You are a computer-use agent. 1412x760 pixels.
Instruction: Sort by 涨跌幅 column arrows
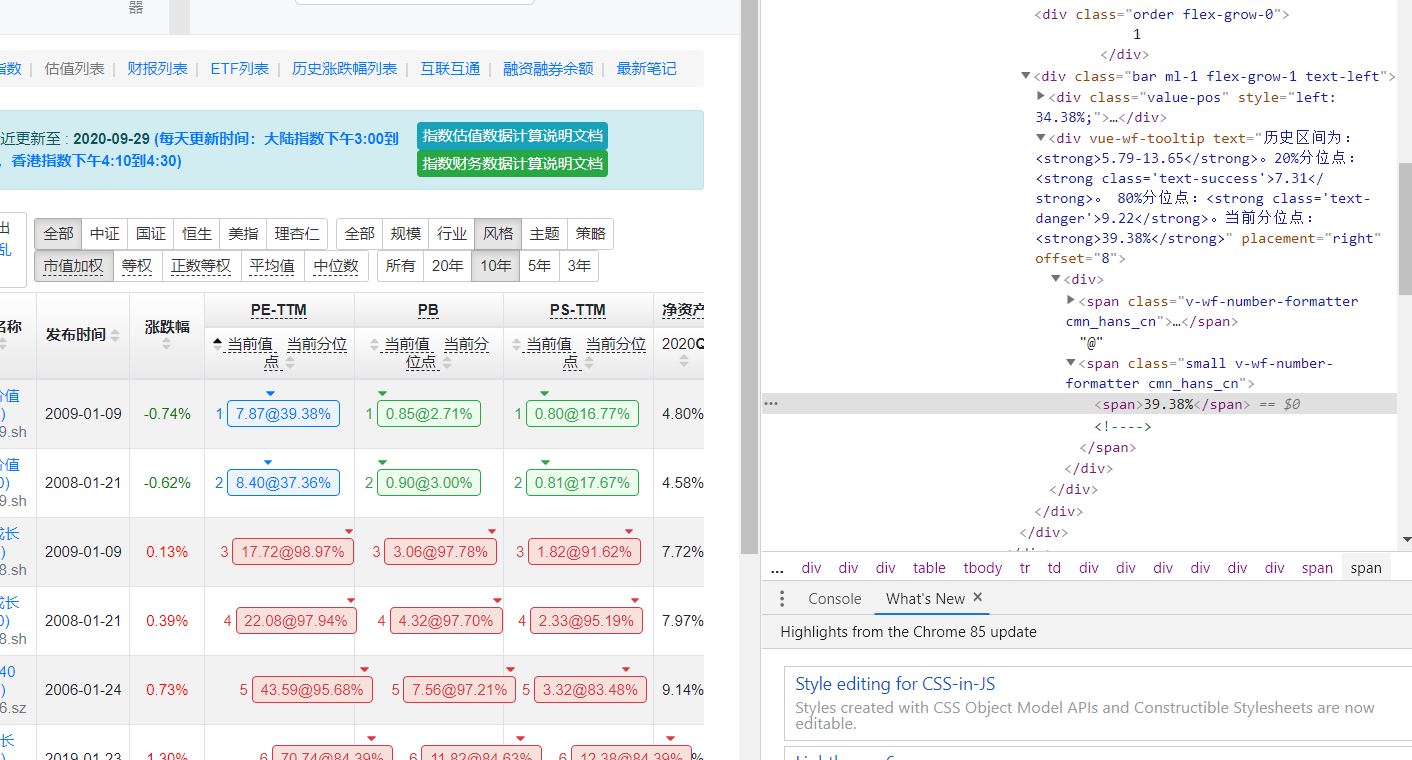[x=167, y=343]
